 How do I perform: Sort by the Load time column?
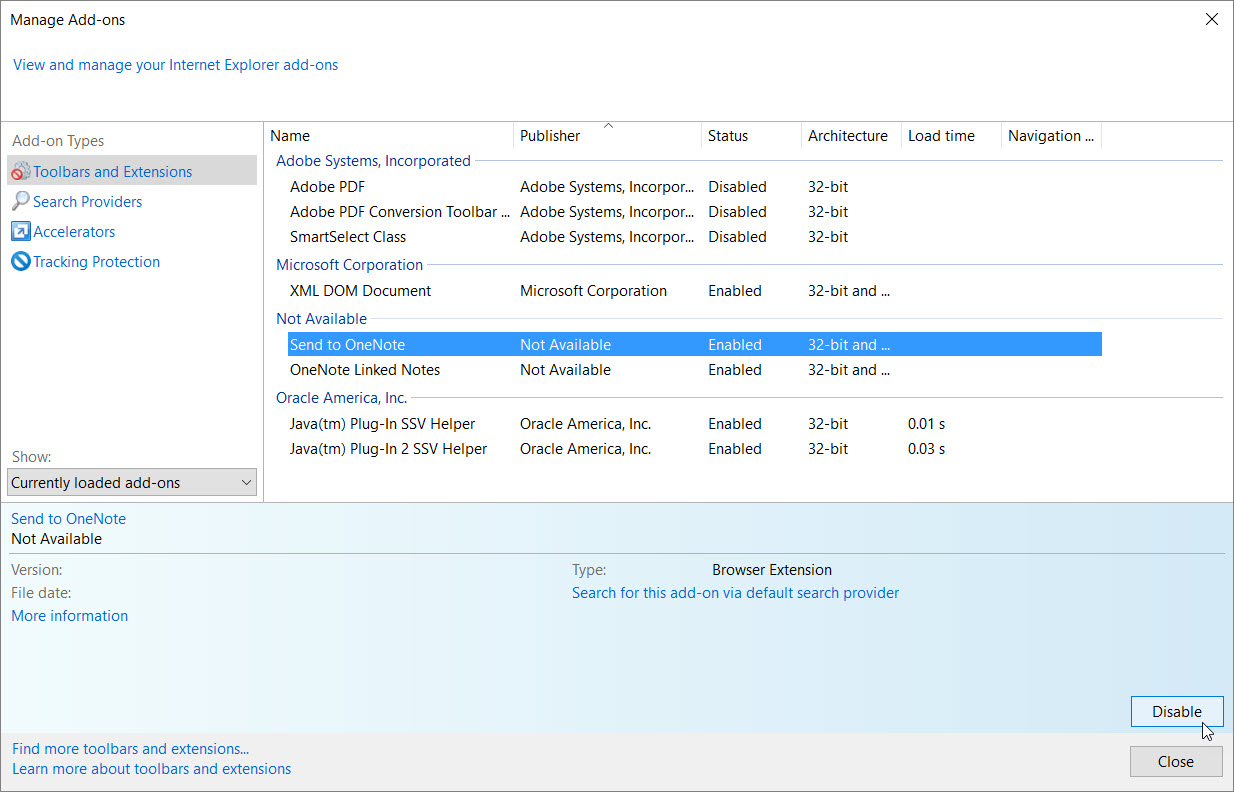click(x=951, y=136)
